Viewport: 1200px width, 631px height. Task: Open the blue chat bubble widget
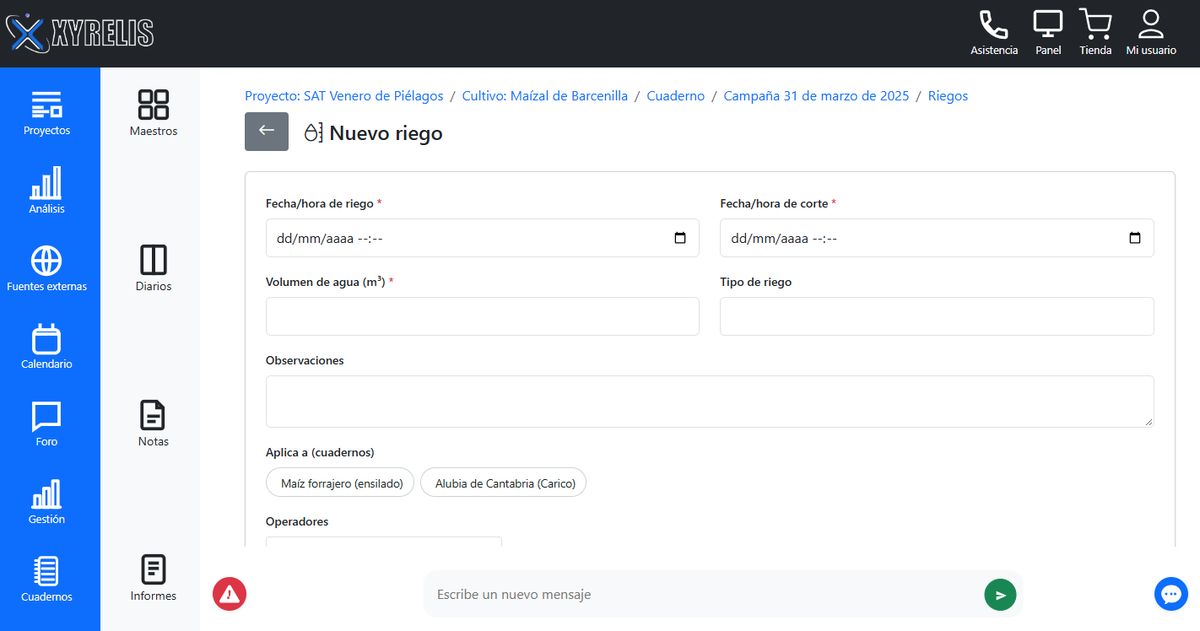click(x=1171, y=594)
